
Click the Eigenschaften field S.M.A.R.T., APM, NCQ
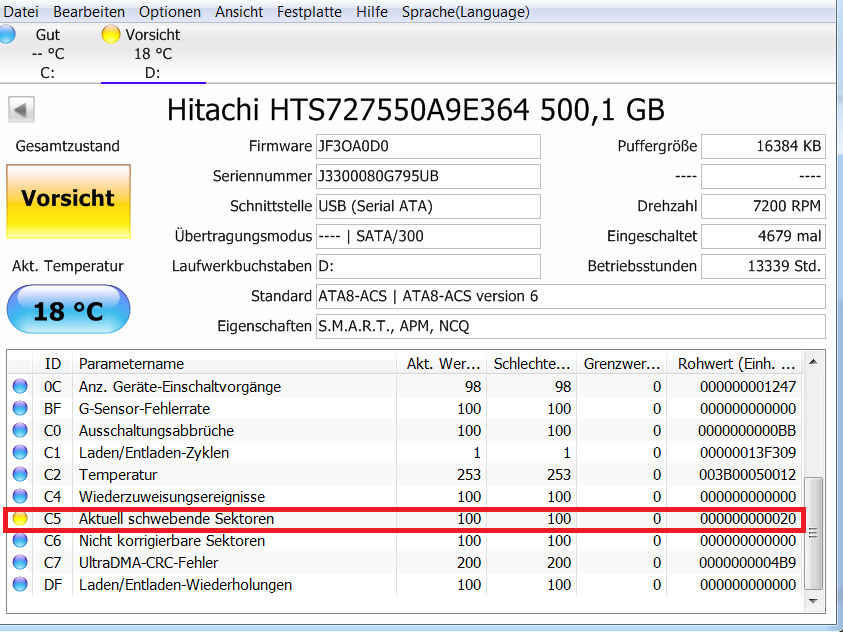(570, 326)
